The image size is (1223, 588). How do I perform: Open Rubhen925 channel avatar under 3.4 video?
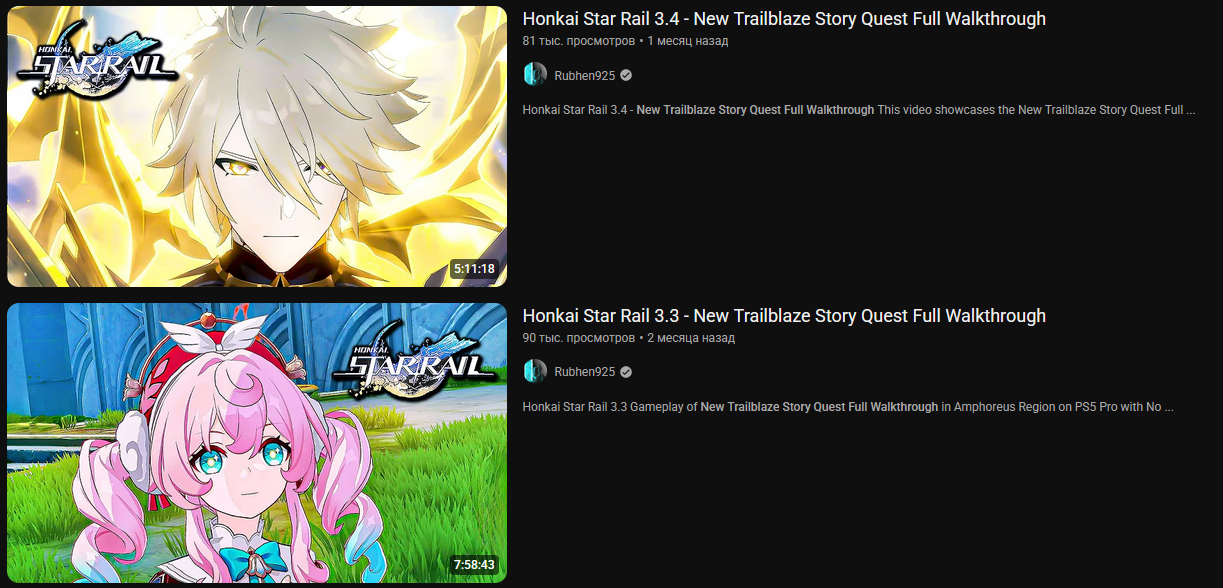tap(535, 75)
